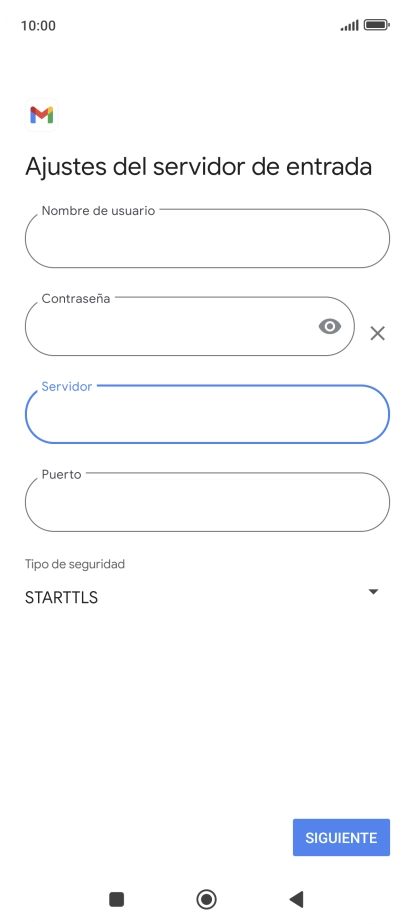The height and width of the screenshot is (924, 415).
Task: Tap the Puerto floating label
Action: [61, 474]
